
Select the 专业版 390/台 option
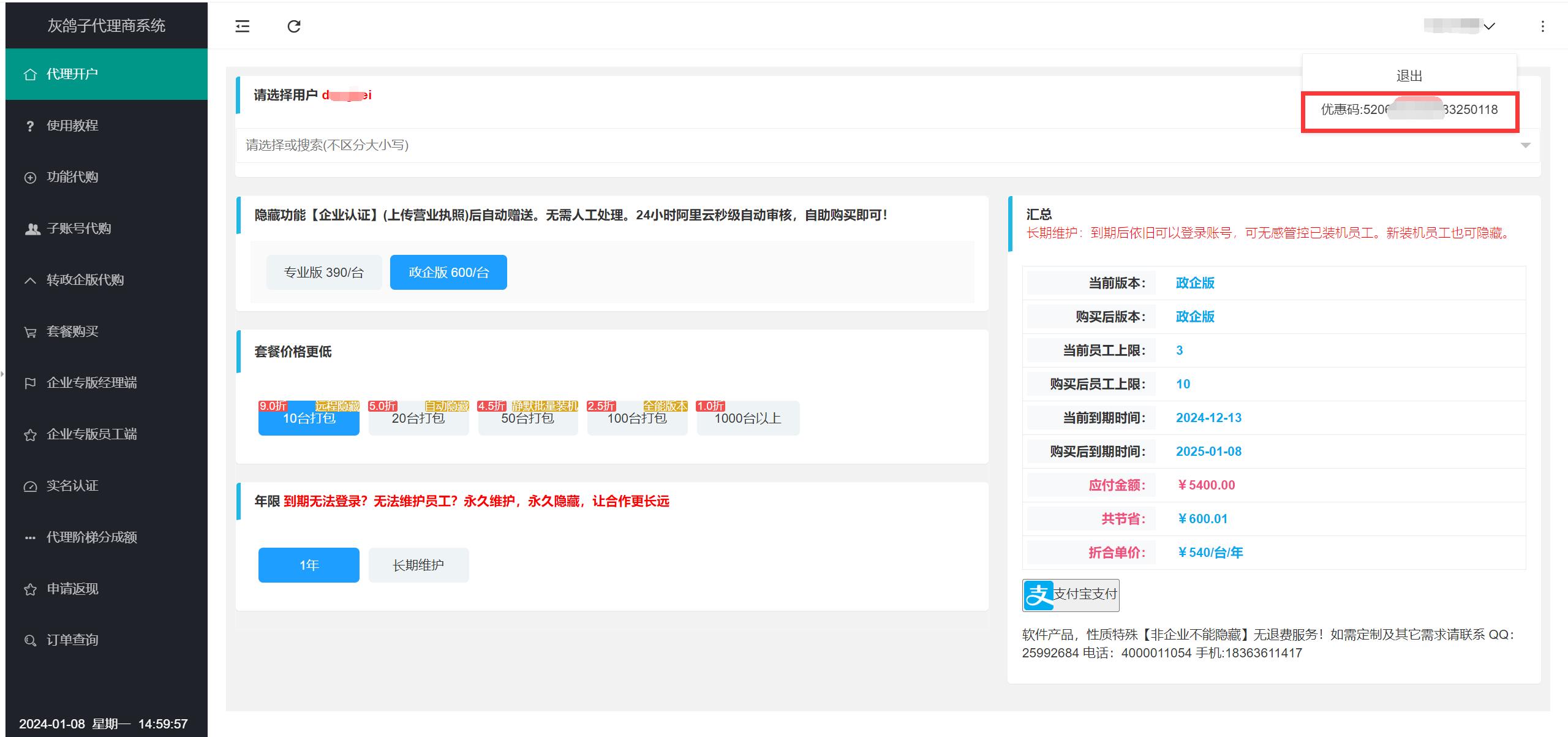tap(324, 272)
